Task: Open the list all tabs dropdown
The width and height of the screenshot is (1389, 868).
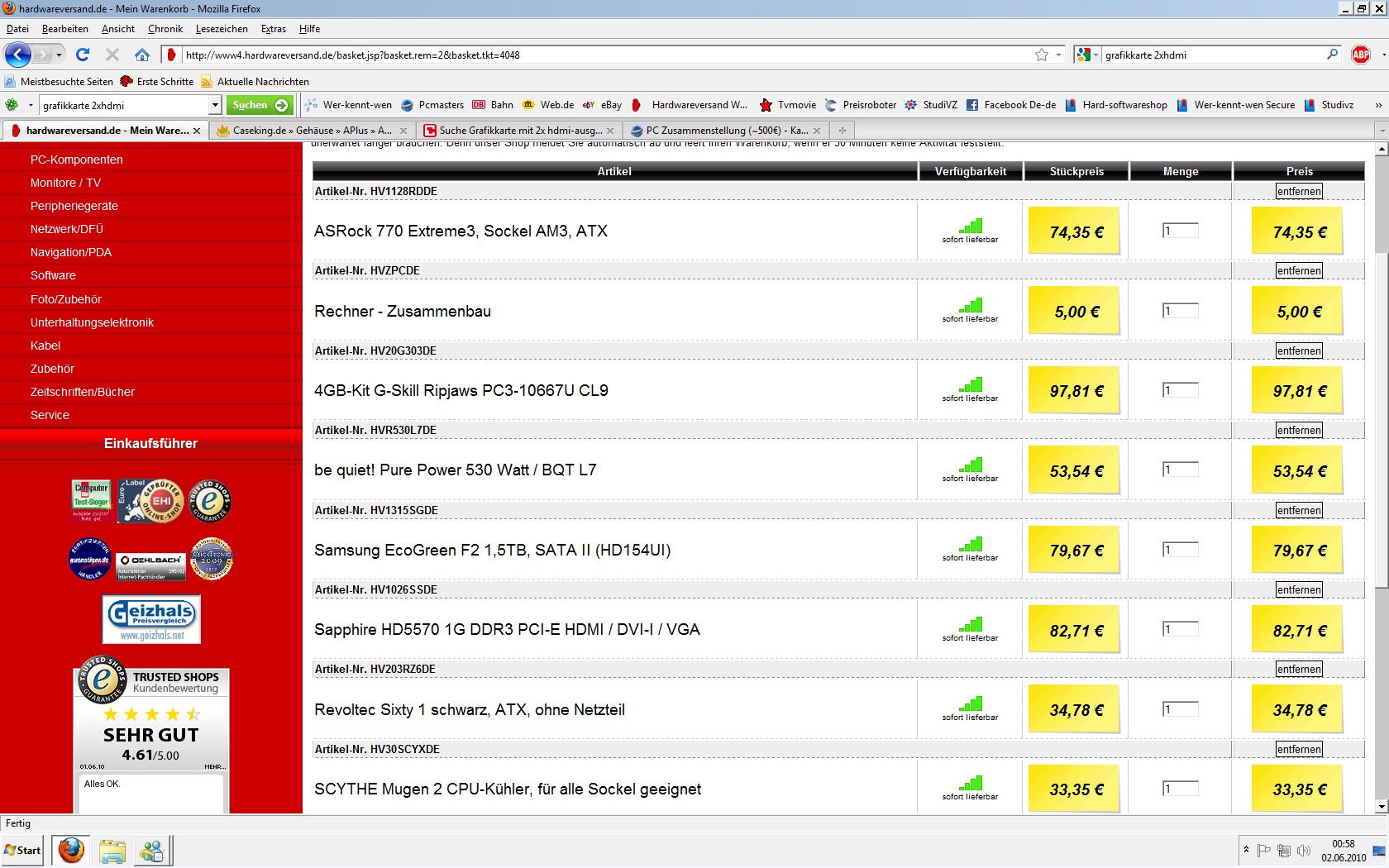Action: 1382,131
